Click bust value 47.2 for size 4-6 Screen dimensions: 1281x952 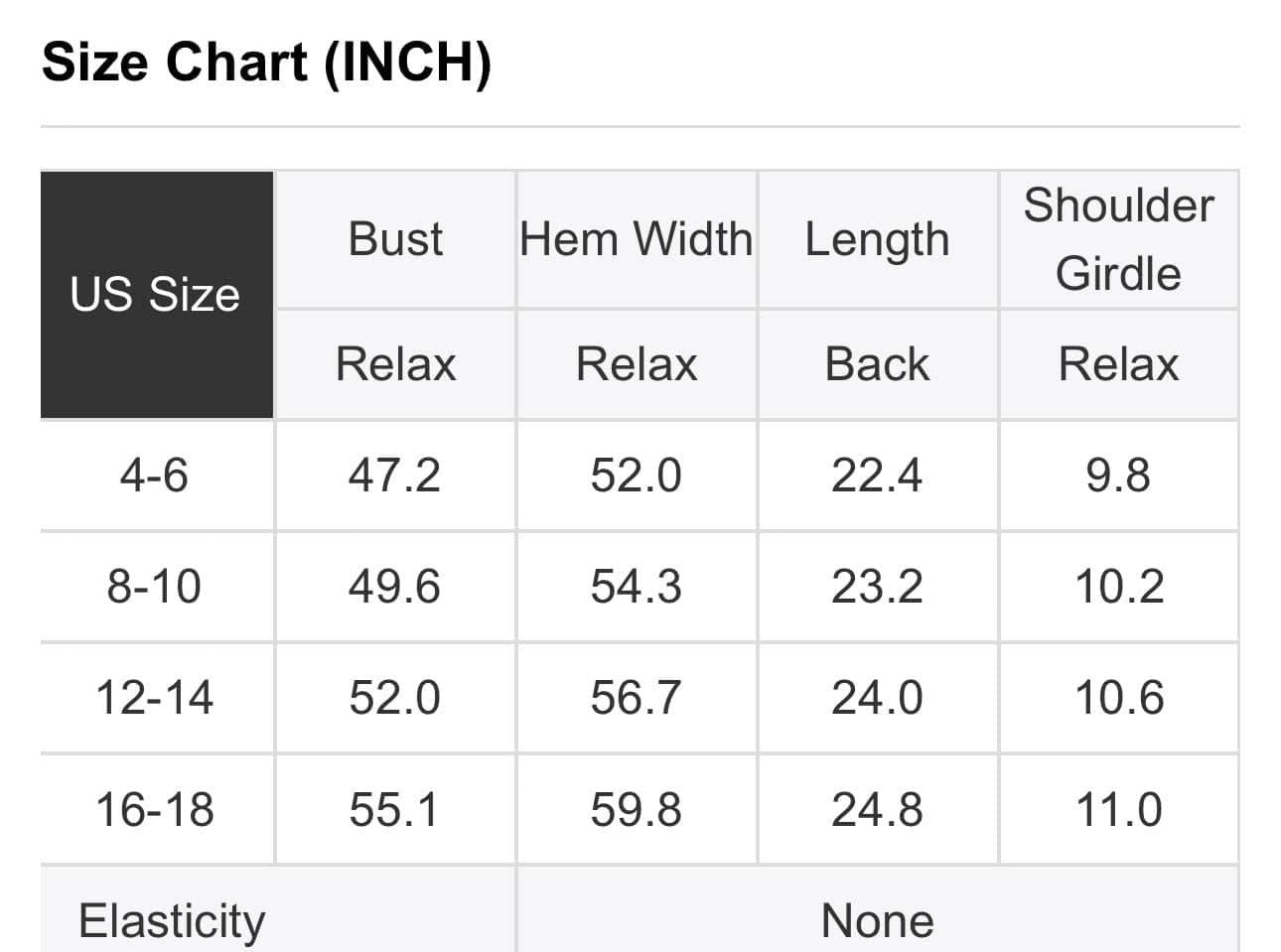(394, 475)
